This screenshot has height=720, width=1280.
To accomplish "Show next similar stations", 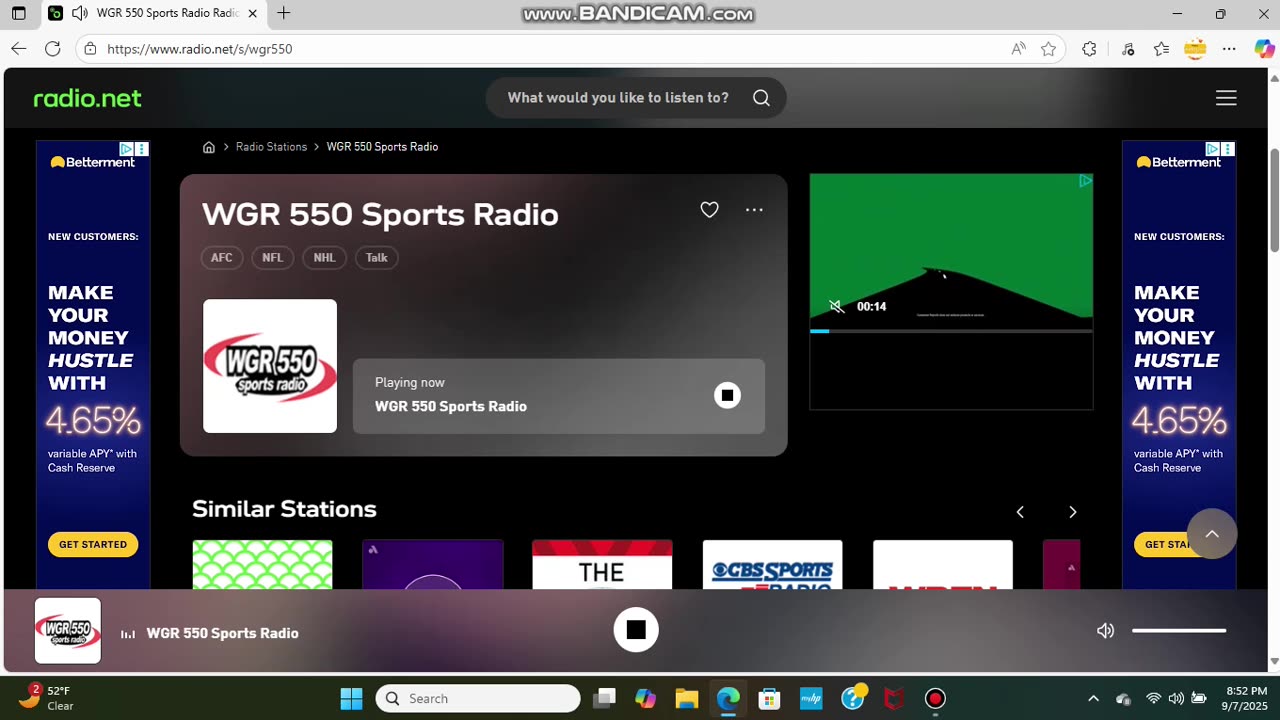I will [1072, 512].
